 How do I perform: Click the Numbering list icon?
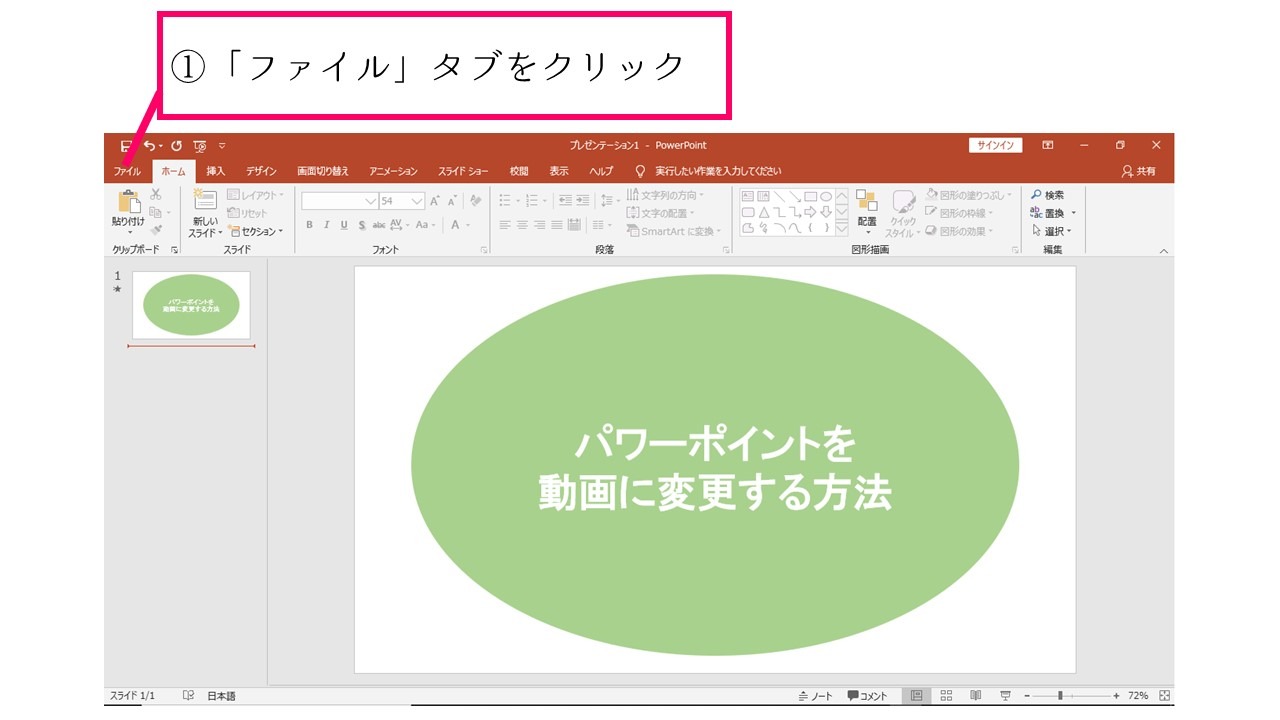[532, 200]
